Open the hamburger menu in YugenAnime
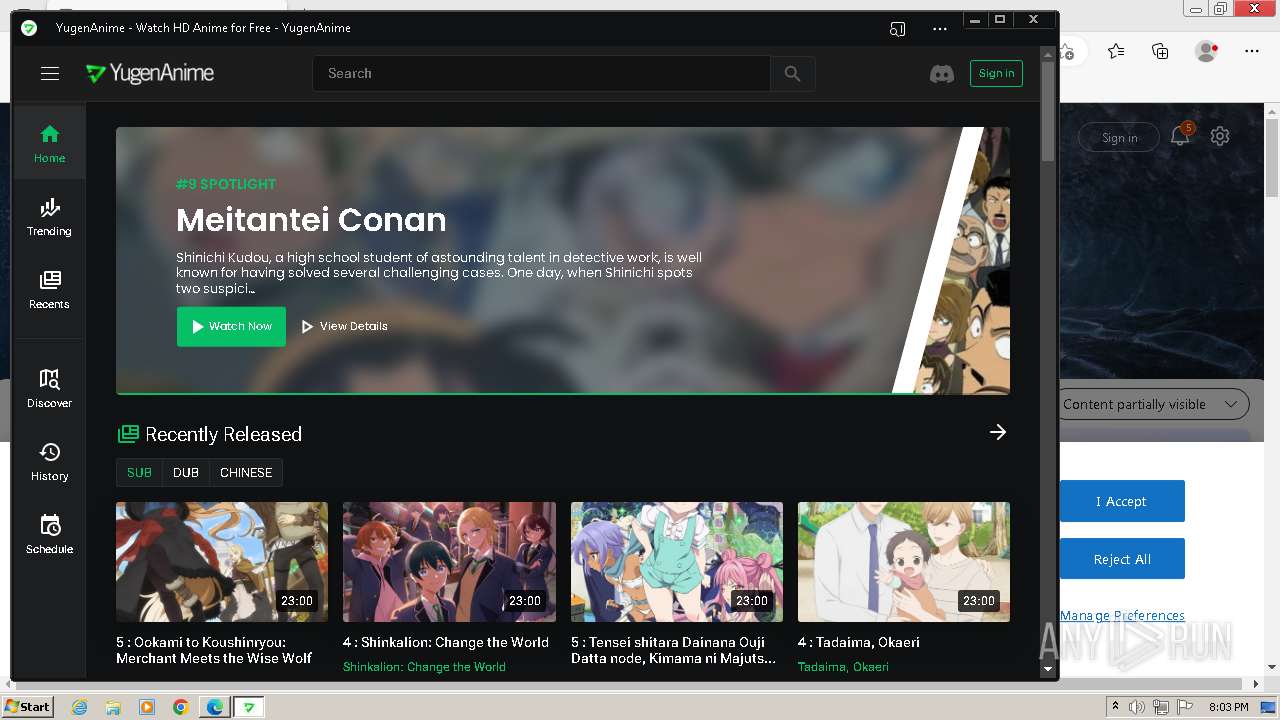 50,73
